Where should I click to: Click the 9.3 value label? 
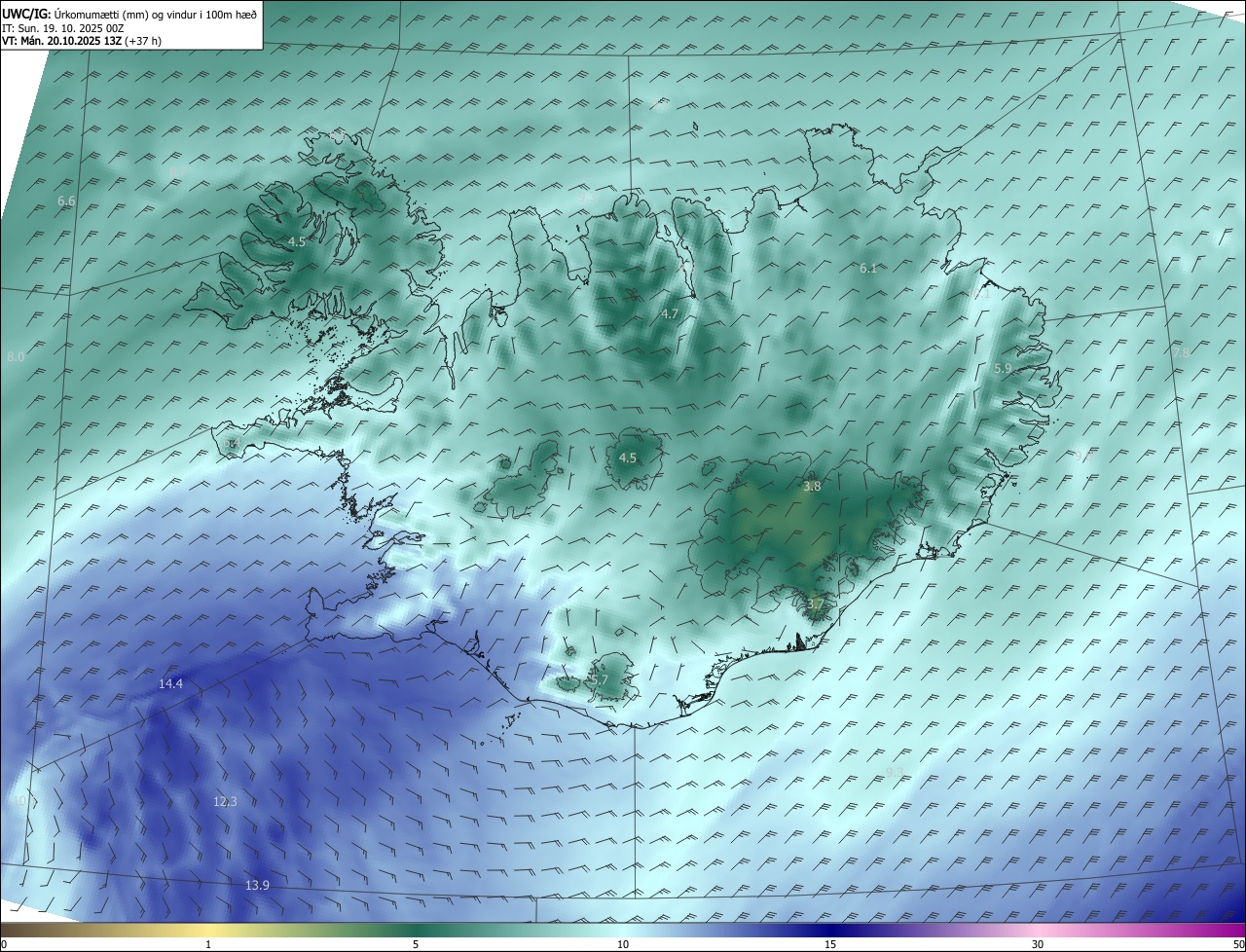point(895,772)
